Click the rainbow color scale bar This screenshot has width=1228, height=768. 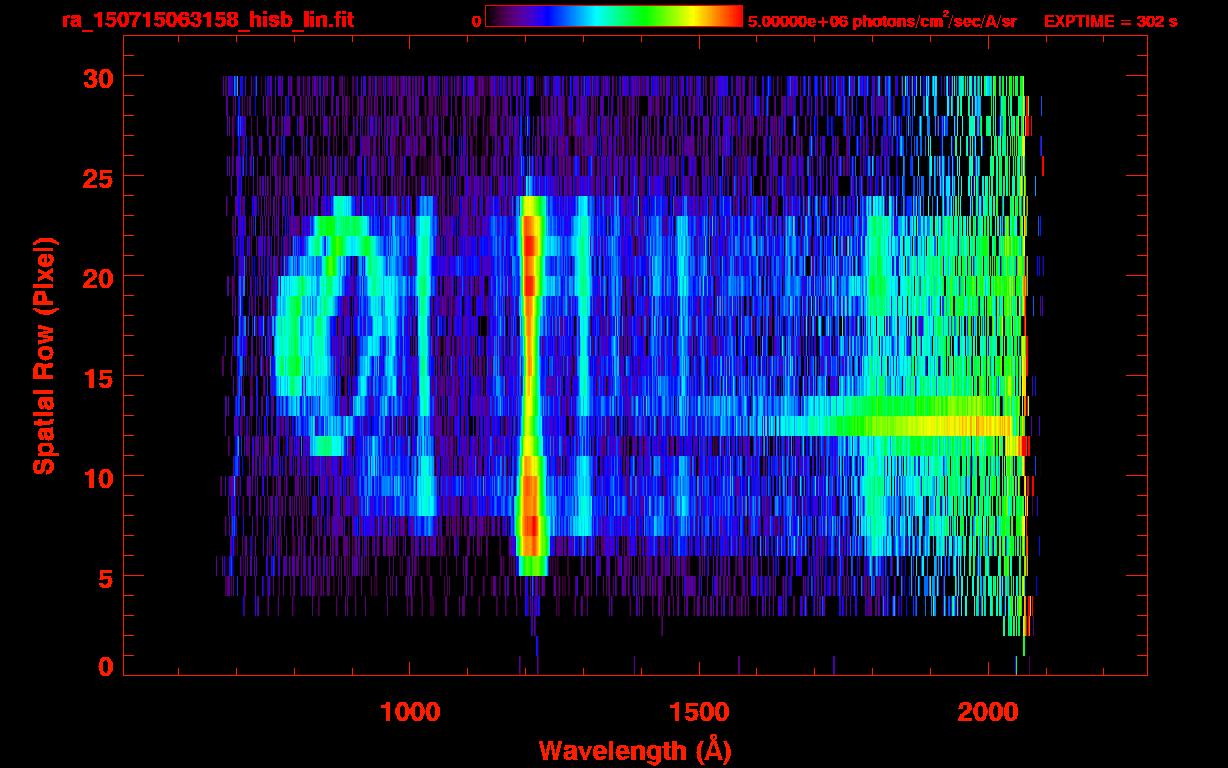click(613, 16)
